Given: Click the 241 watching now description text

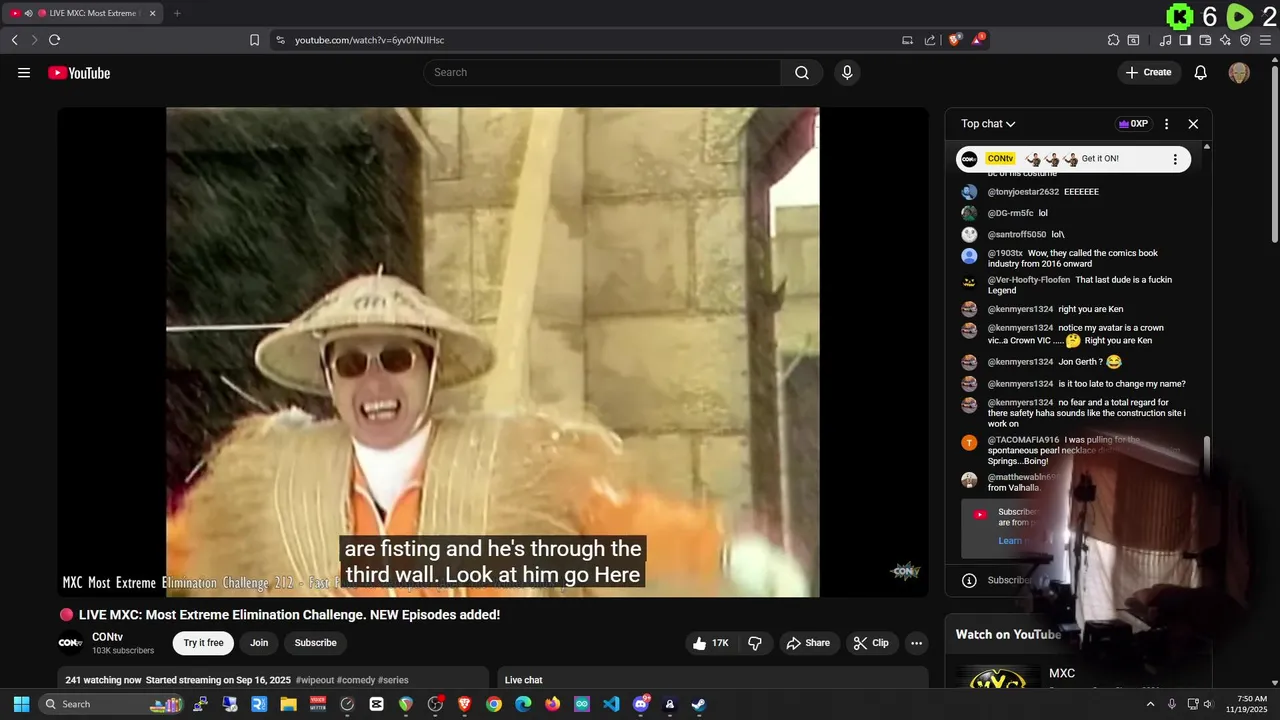Looking at the screenshot, I should point(103,680).
